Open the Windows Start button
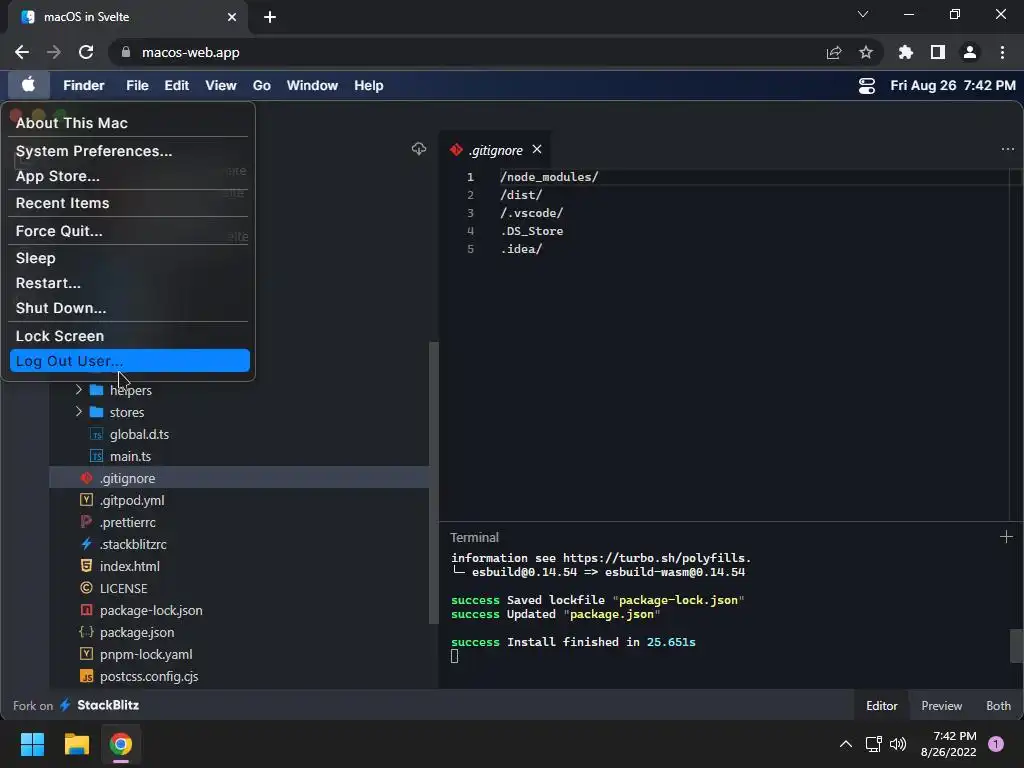This screenshot has width=1024, height=768. pos(32,744)
